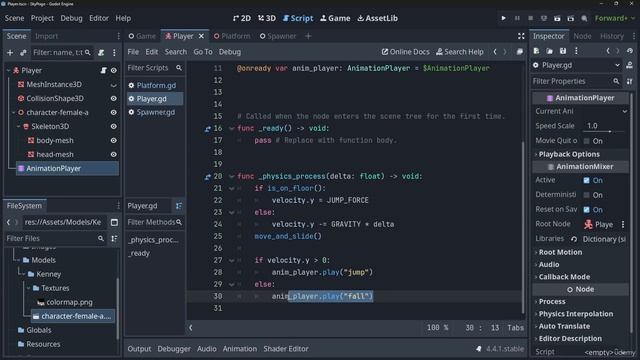Image resolution: width=640 pixels, height=360 pixels.
Task: Toggle Skeleton3D visibility eye
Action: pyautogui.click(x=114, y=127)
